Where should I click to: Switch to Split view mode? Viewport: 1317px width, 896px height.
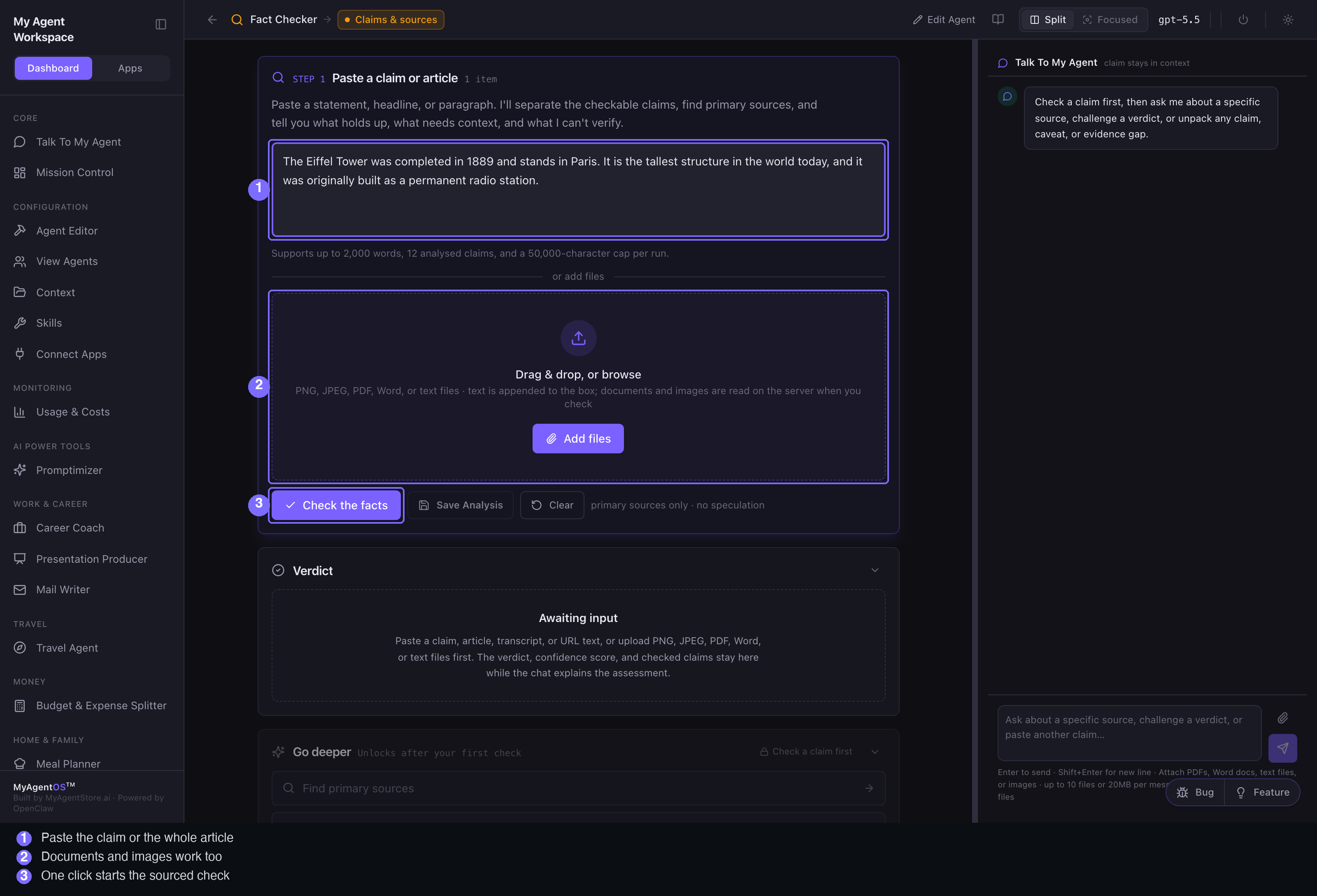click(1048, 19)
